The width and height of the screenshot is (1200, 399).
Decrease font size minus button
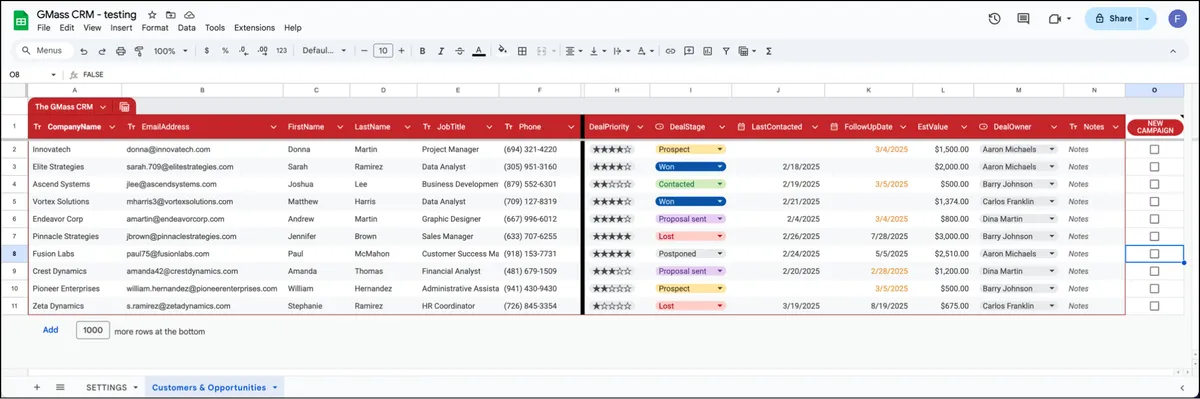point(365,51)
